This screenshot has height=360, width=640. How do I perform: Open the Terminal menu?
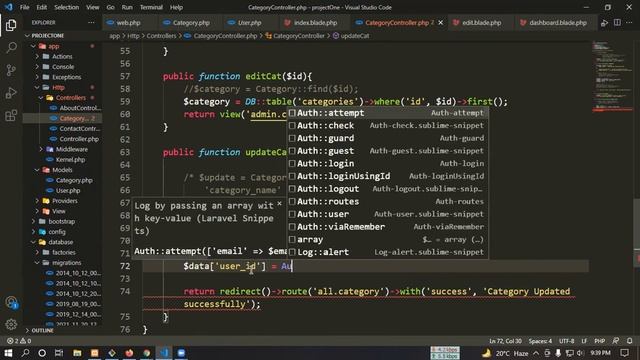[x=151, y=7]
